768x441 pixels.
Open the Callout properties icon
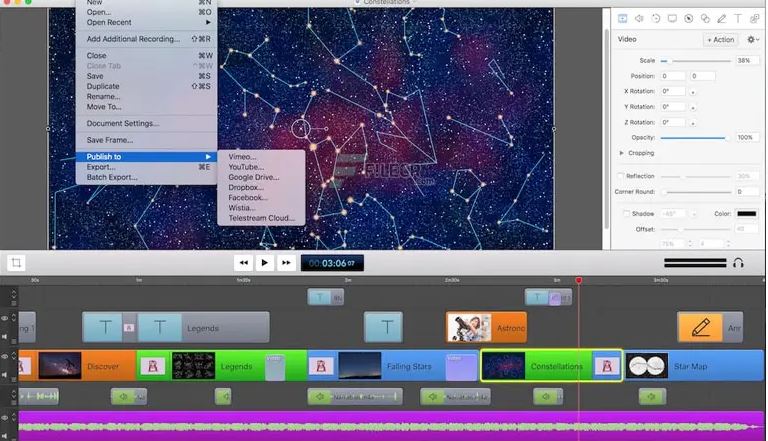[689, 19]
